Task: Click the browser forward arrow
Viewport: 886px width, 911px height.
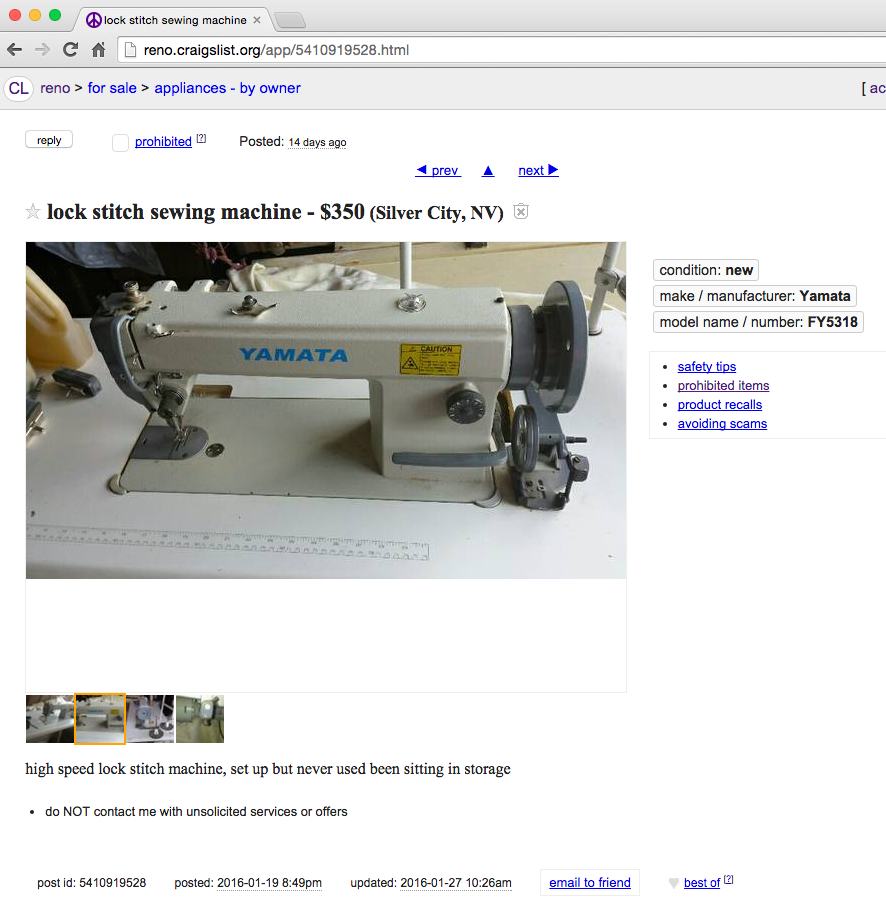Action: (42, 50)
